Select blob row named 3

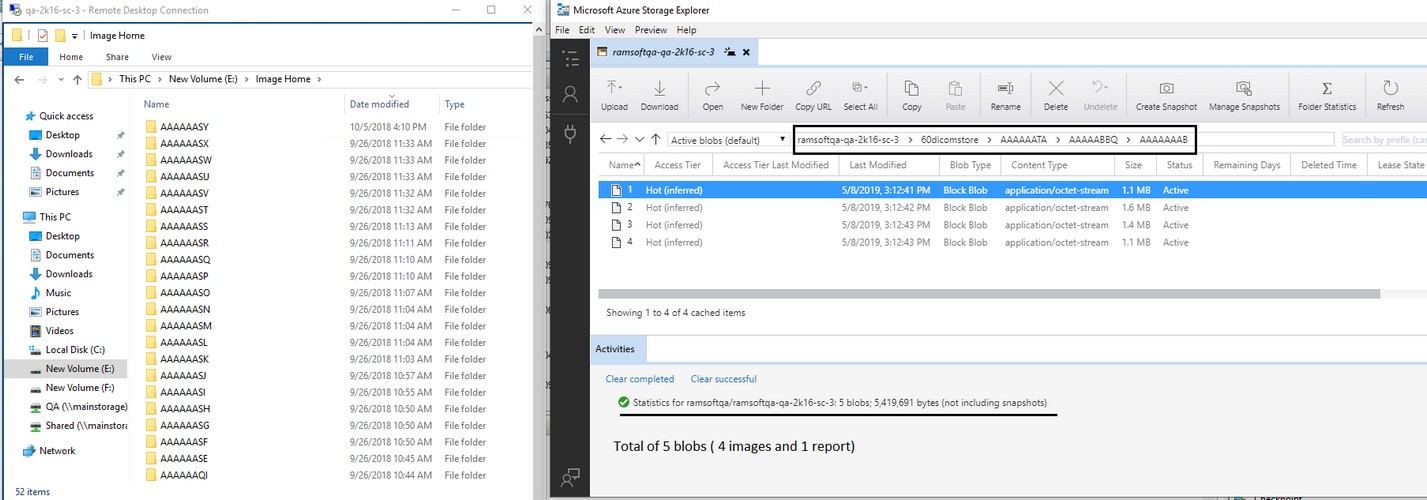(630, 225)
